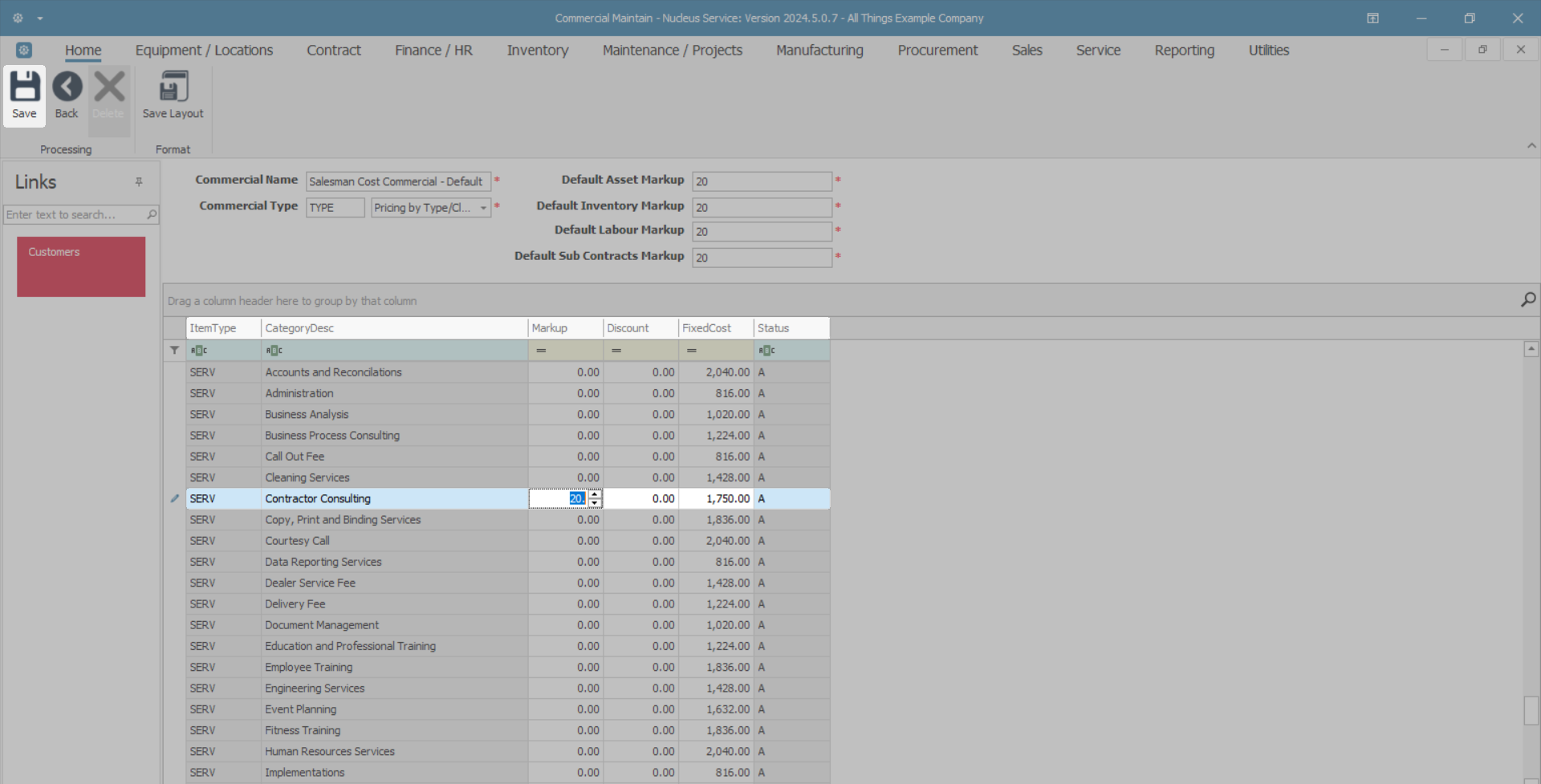1541x784 pixels.
Task: Switch to the Reporting tab
Action: point(1184,50)
